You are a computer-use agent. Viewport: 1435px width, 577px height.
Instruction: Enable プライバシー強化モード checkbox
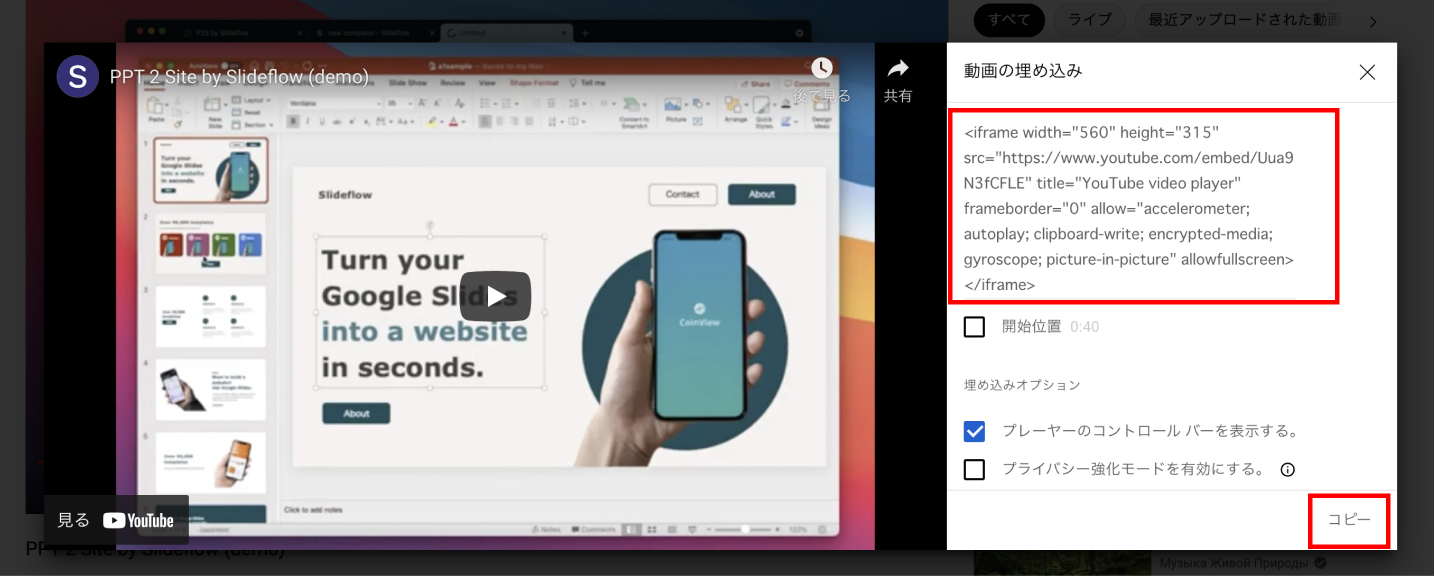(974, 469)
